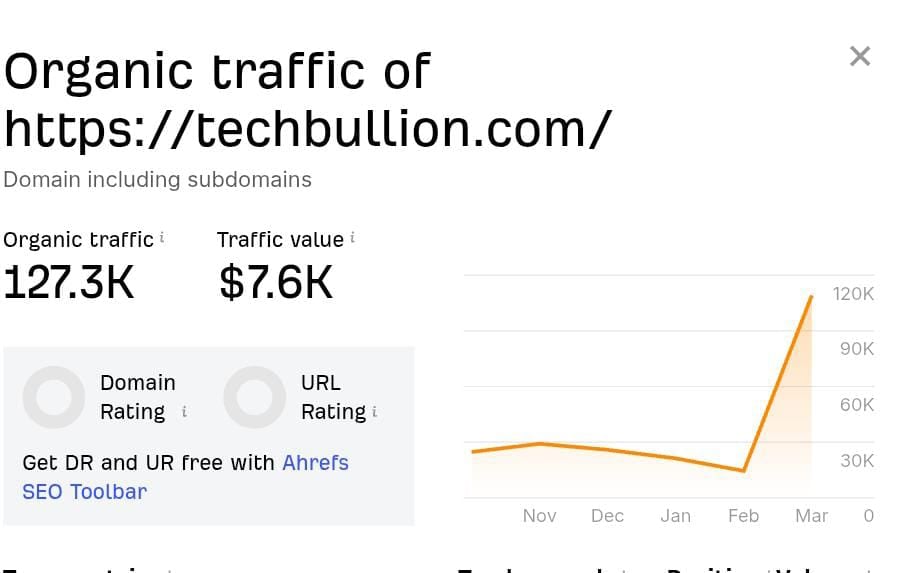The width and height of the screenshot is (905, 573).
Task: Click the $7.6K traffic value figure
Action: 275,283
